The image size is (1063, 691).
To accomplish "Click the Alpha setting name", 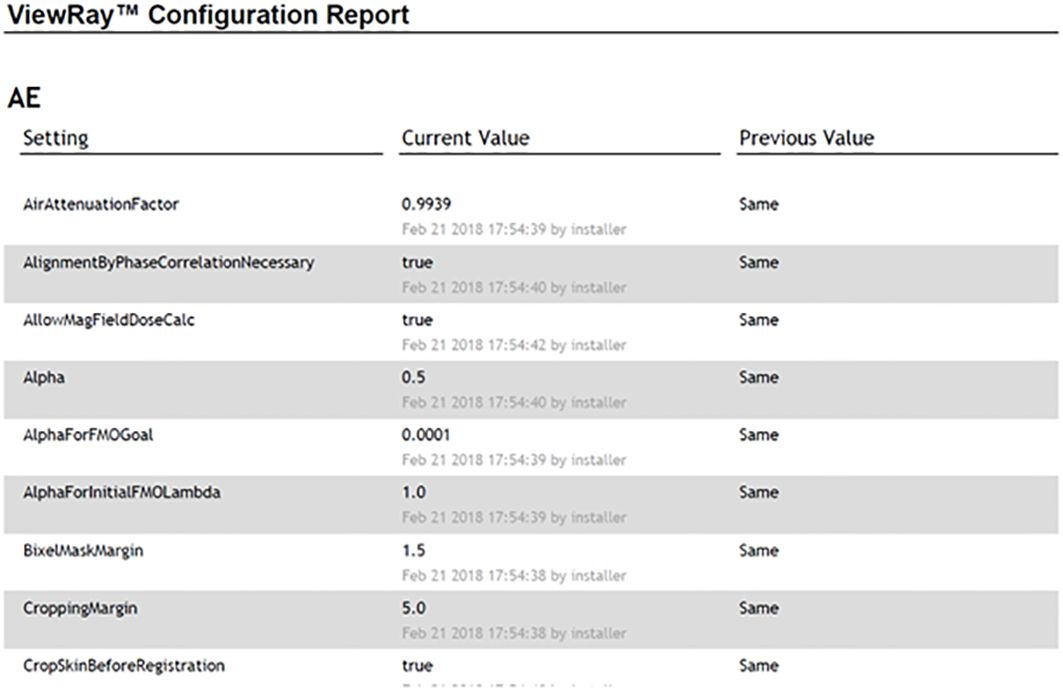I will click(x=44, y=378).
